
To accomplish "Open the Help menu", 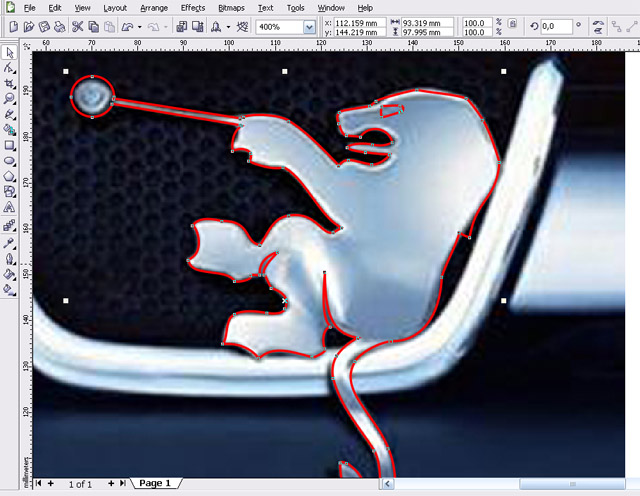I will point(365,8).
